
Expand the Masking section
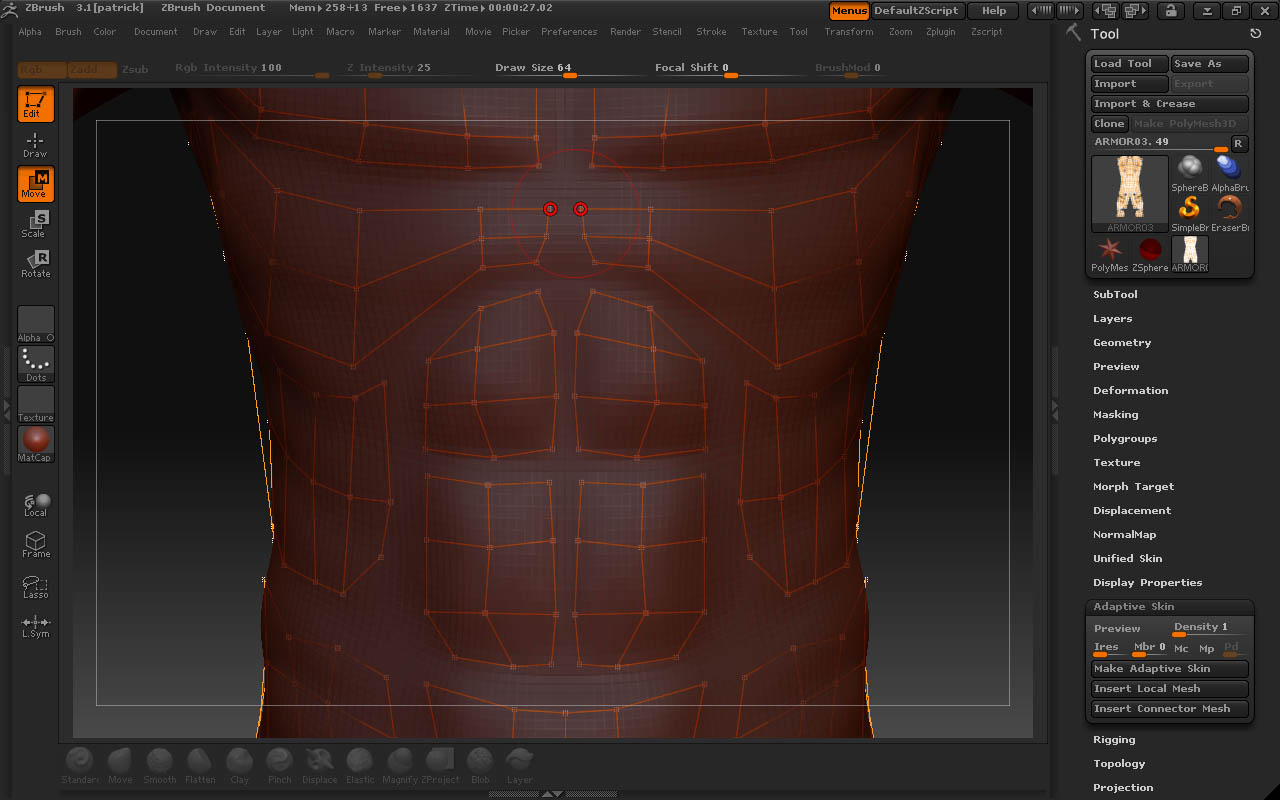[x=1116, y=415]
